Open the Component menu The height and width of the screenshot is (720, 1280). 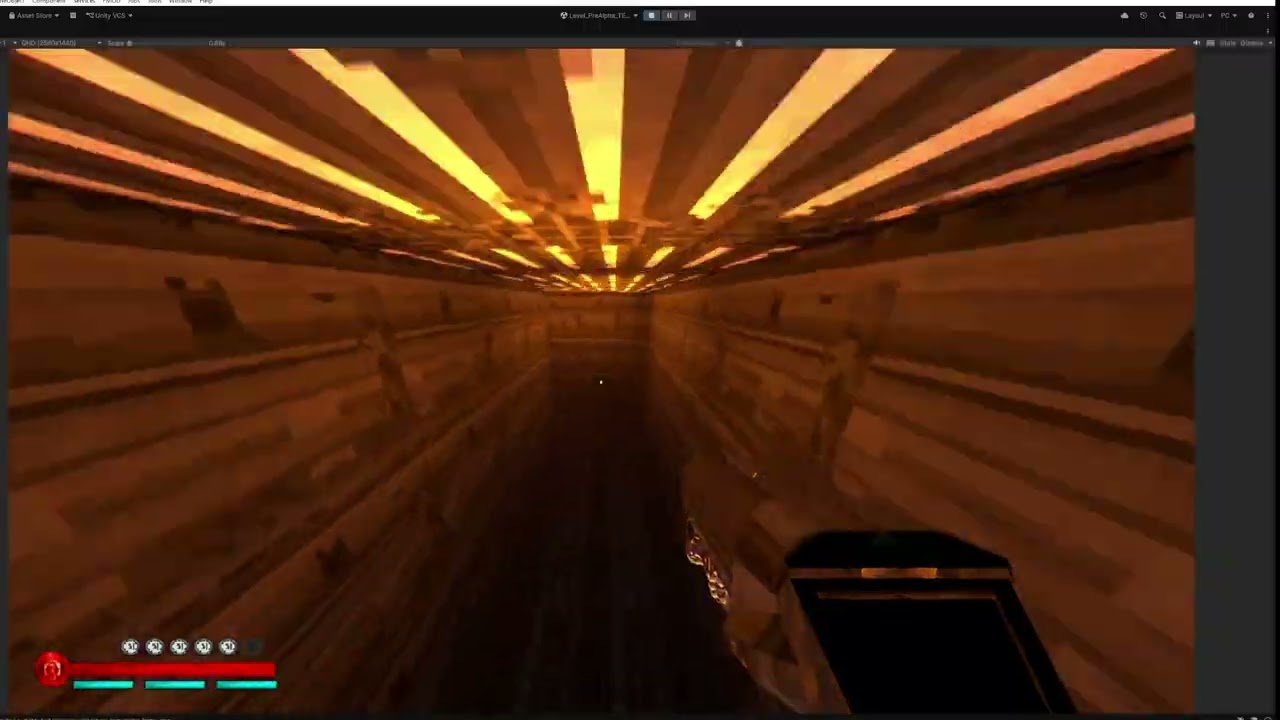[x=49, y=2]
